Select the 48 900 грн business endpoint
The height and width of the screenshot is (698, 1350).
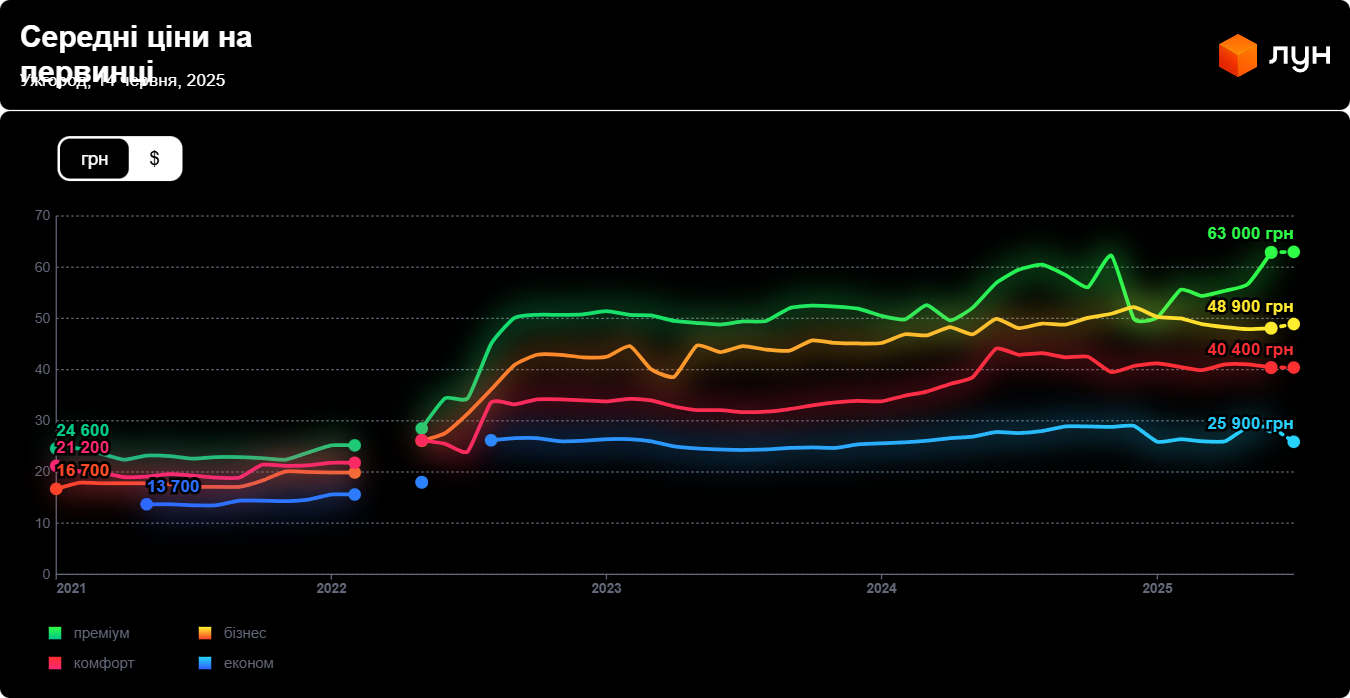pyautogui.click(x=1293, y=324)
